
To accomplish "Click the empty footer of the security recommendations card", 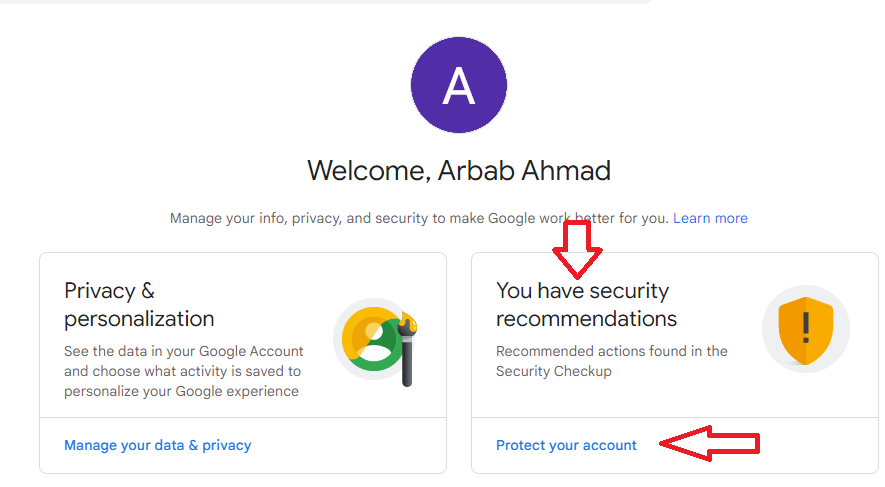I will pyautogui.click(x=818, y=445).
